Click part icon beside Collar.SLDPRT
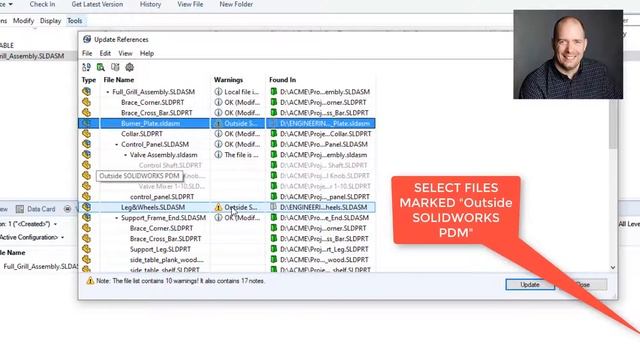 click(86, 133)
